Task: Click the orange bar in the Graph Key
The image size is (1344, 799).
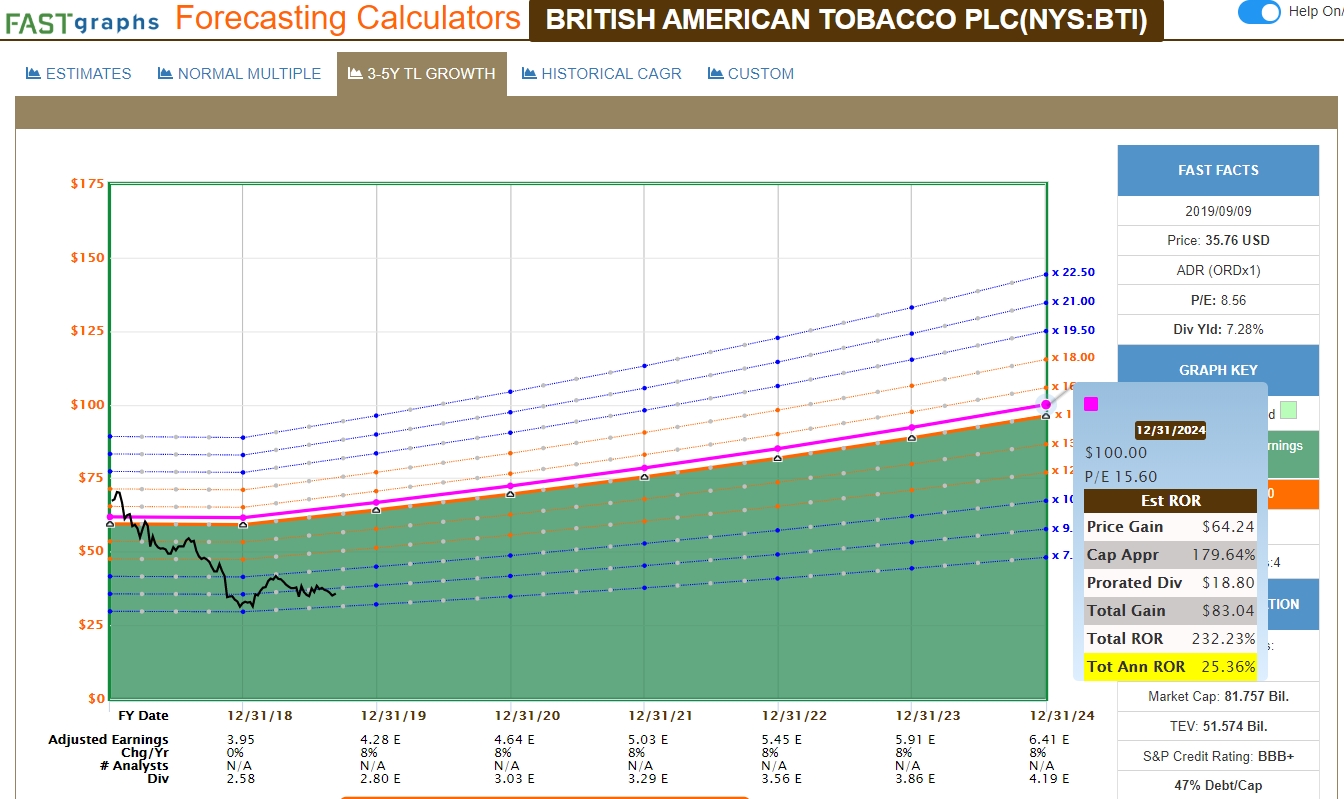Action: 1294,493
